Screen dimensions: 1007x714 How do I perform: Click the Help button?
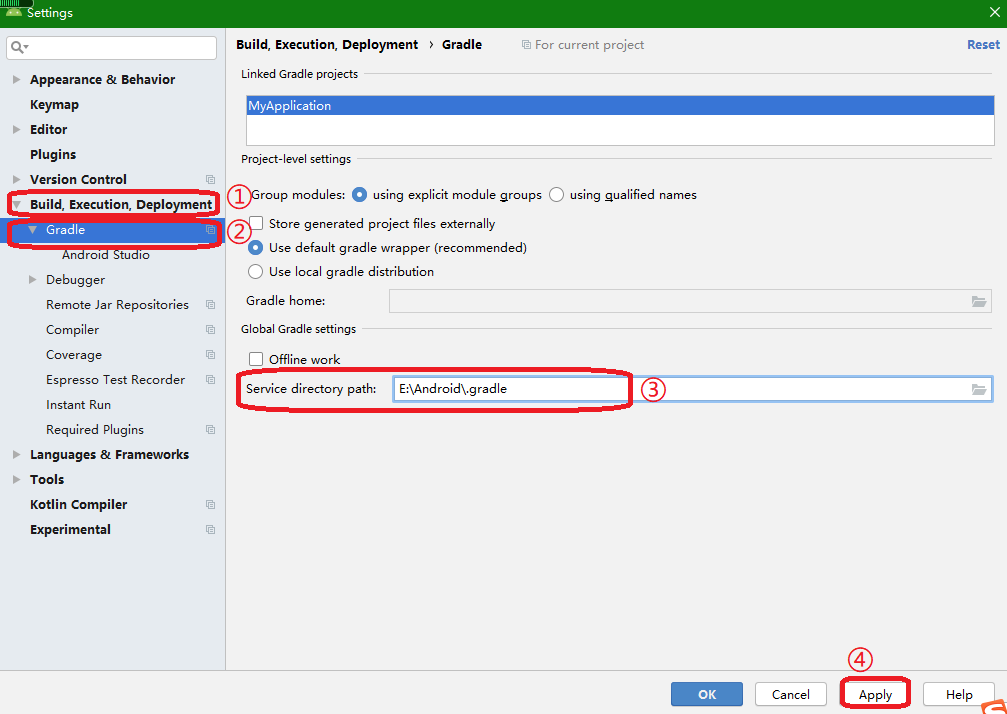[959, 694]
